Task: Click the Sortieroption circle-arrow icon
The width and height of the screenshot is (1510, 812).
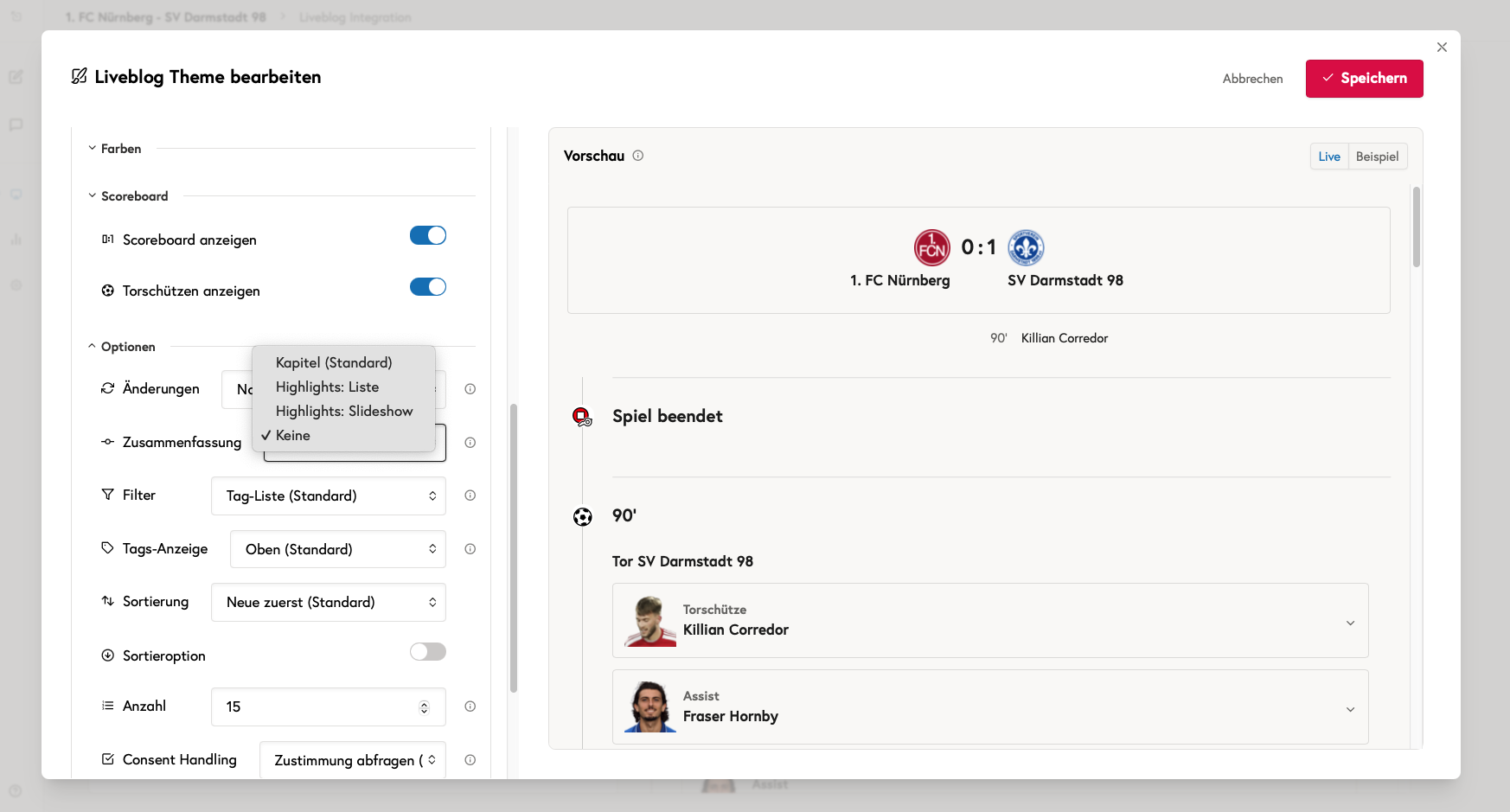Action: [x=108, y=655]
